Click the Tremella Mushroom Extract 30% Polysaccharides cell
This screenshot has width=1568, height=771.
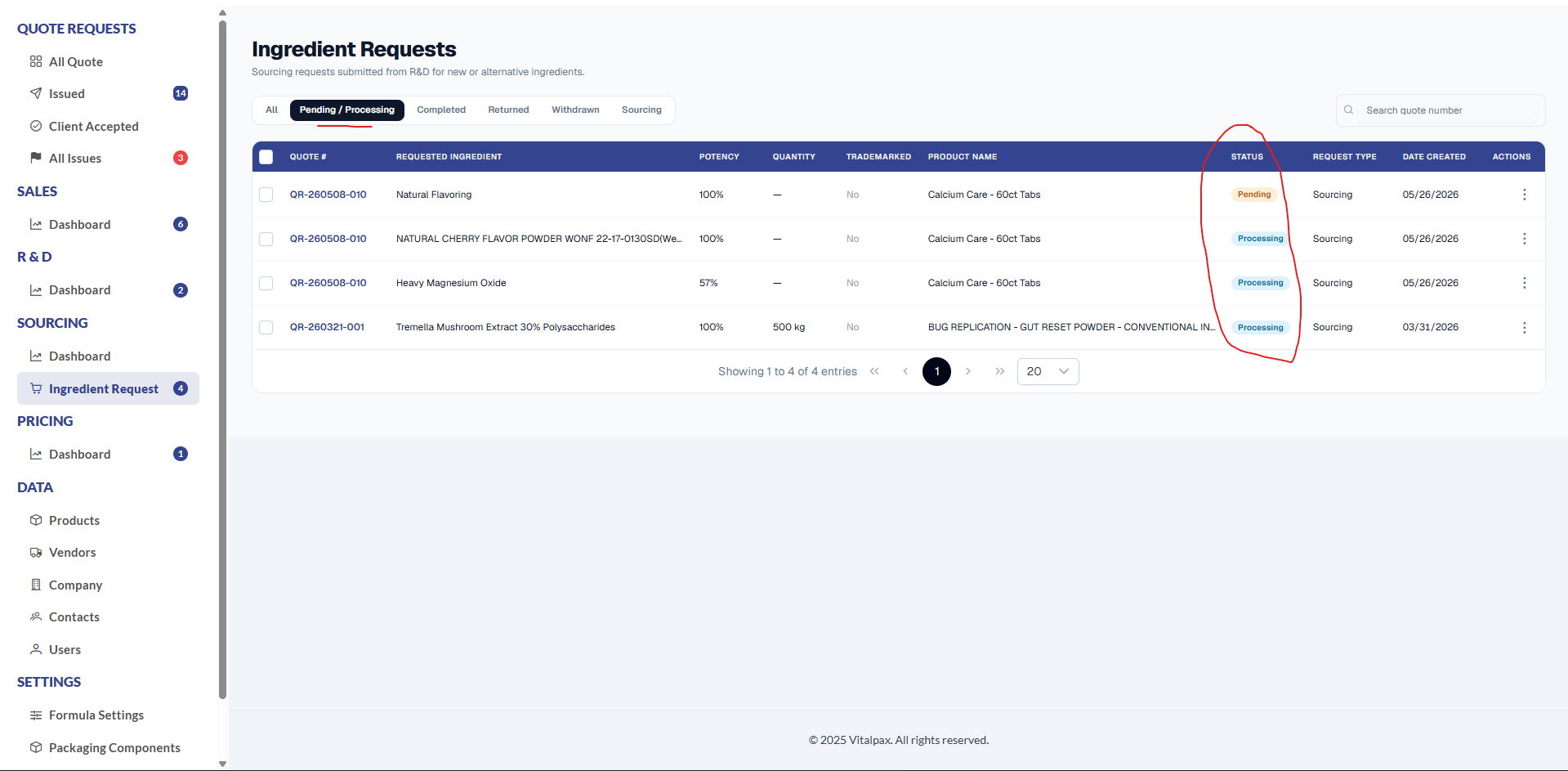coord(506,327)
